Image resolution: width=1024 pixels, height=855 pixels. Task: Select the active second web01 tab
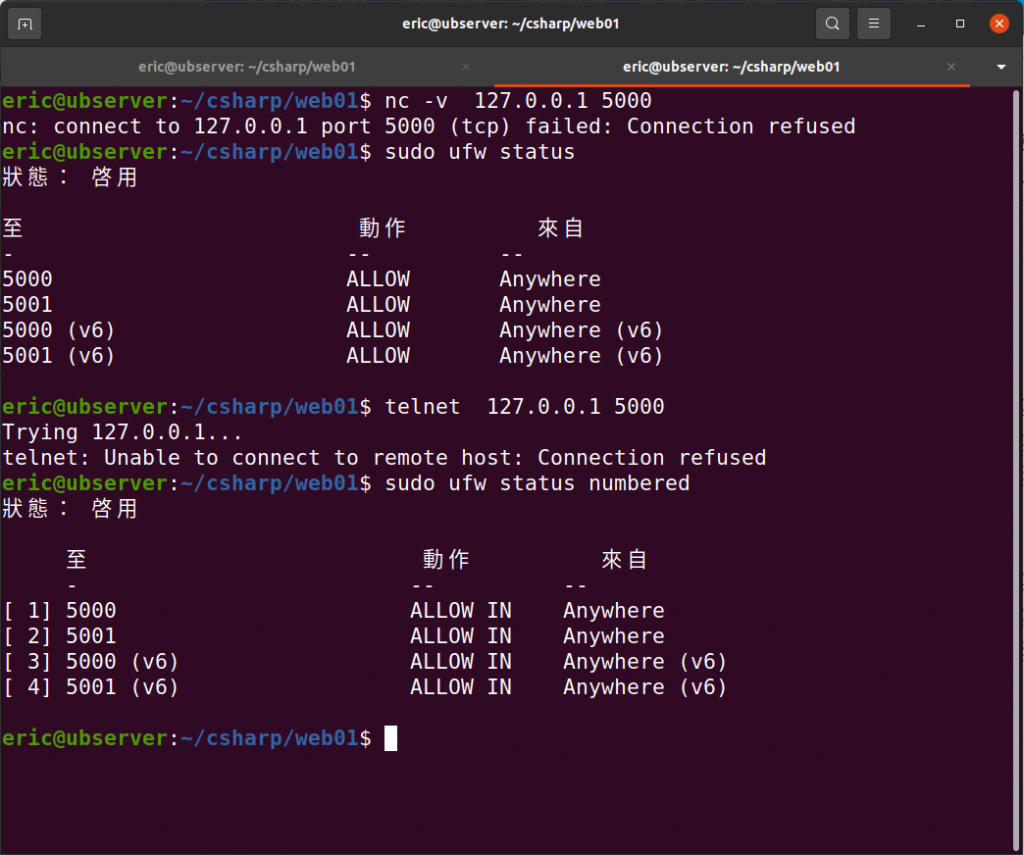point(731,67)
